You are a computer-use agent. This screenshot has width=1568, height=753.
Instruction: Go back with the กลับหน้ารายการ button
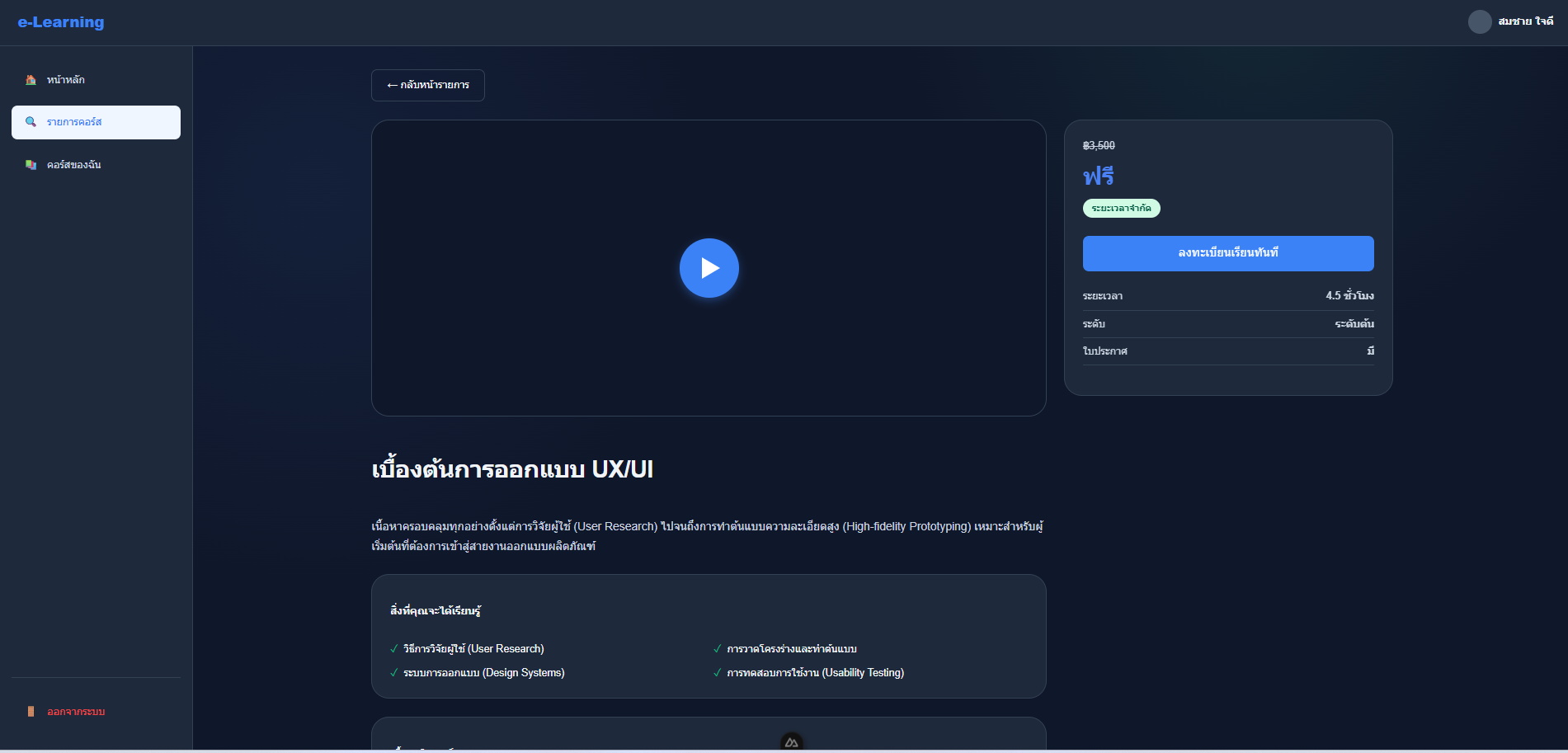(427, 85)
